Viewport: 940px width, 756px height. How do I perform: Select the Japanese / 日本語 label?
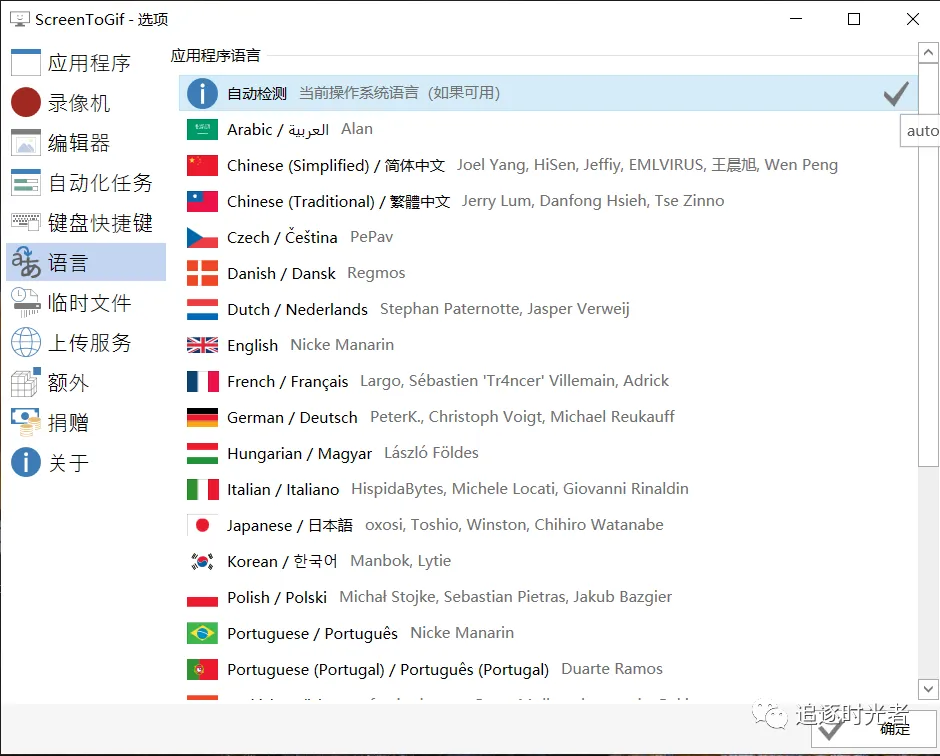[x=290, y=525]
